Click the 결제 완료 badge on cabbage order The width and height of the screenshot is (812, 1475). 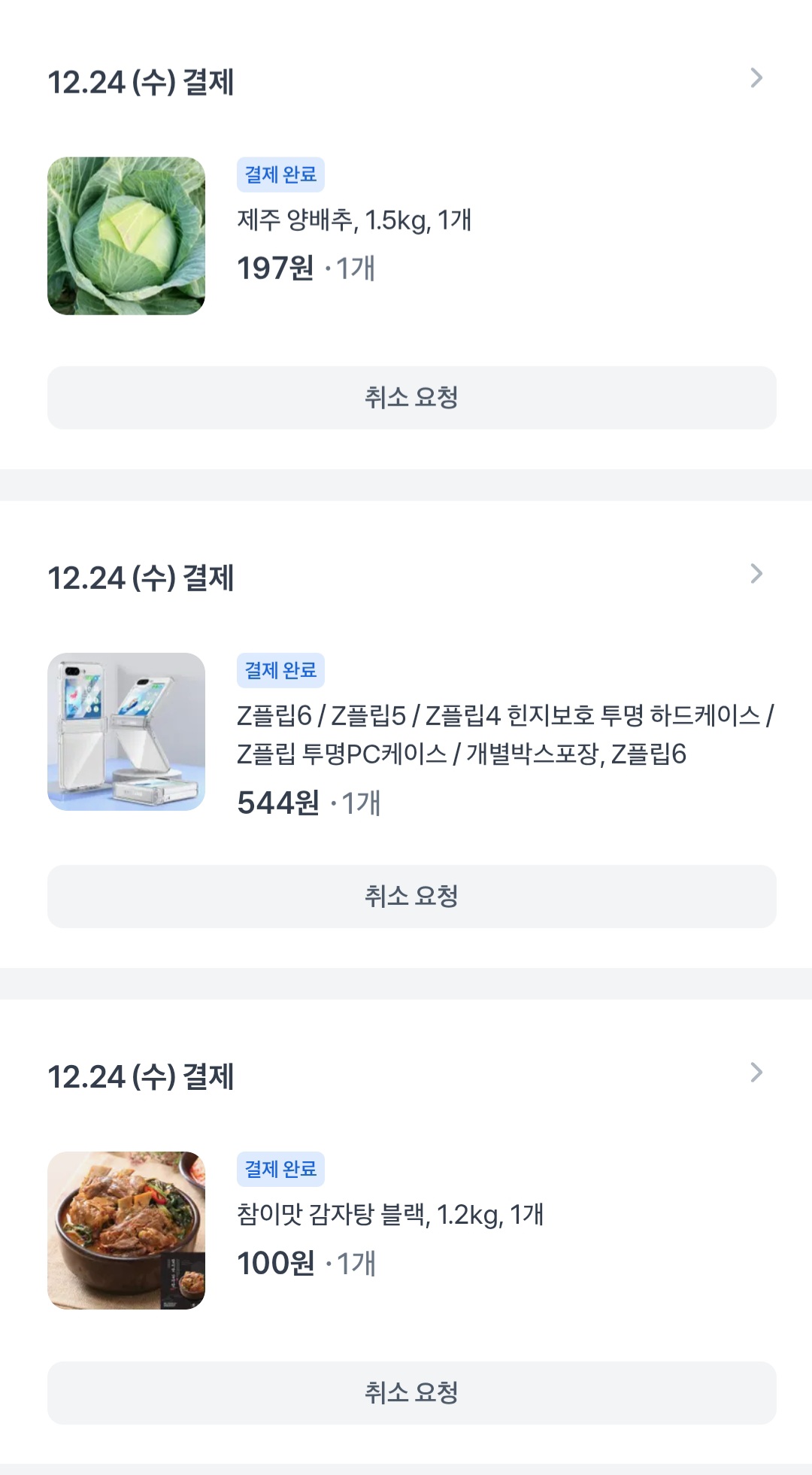(280, 175)
